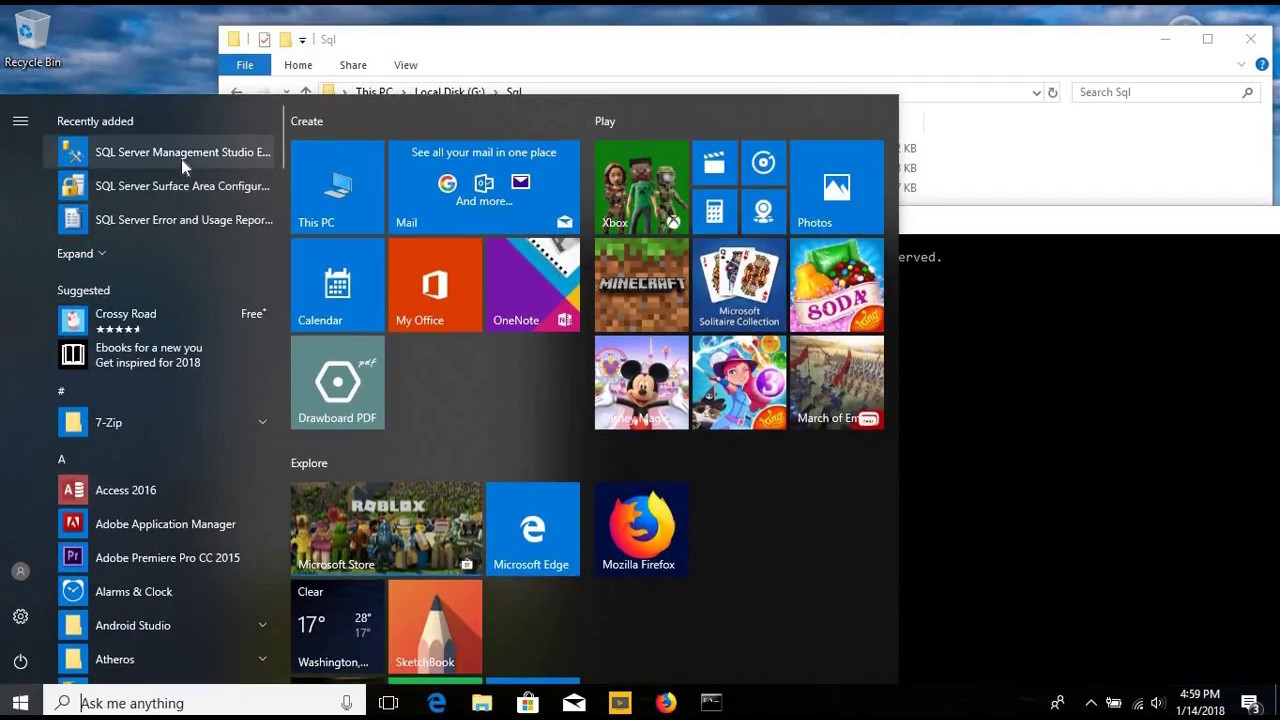Open Candy Crush Soda tile
The width and height of the screenshot is (1280, 720).
837,285
